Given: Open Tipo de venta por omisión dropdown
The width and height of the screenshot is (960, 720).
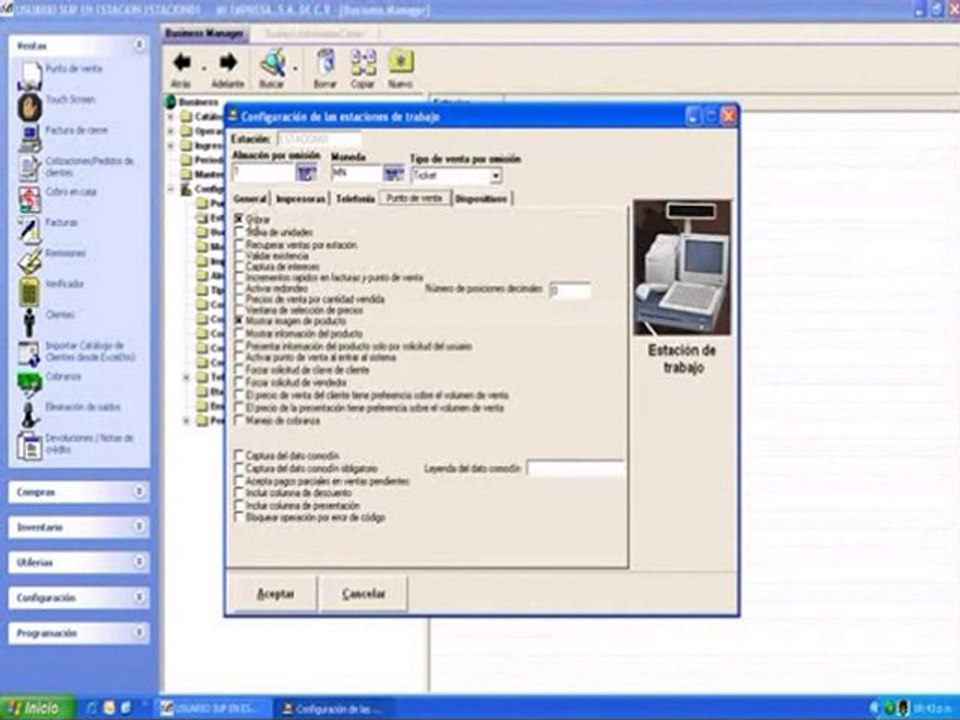Looking at the screenshot, I should click(496, 176).
